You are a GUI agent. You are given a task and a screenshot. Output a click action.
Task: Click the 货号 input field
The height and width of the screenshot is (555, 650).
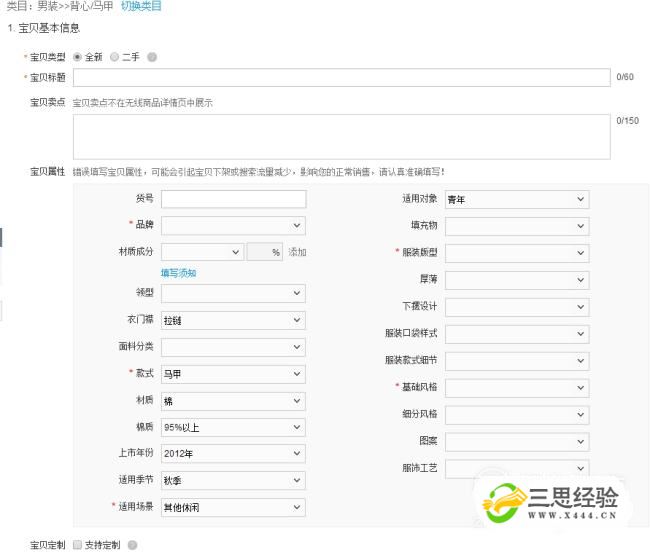click(232, 199)
